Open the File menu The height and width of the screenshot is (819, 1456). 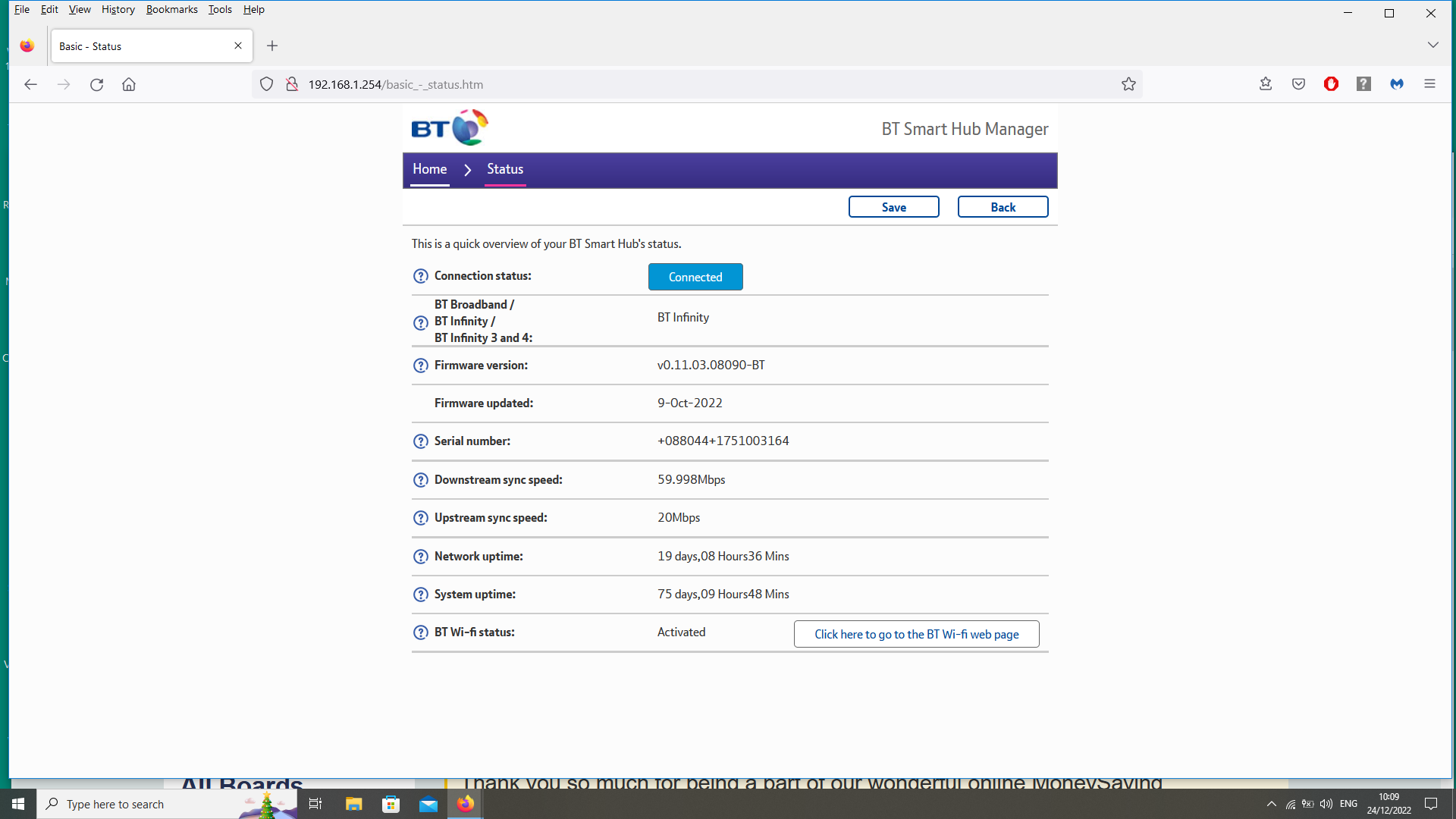(x=22, y=9)
